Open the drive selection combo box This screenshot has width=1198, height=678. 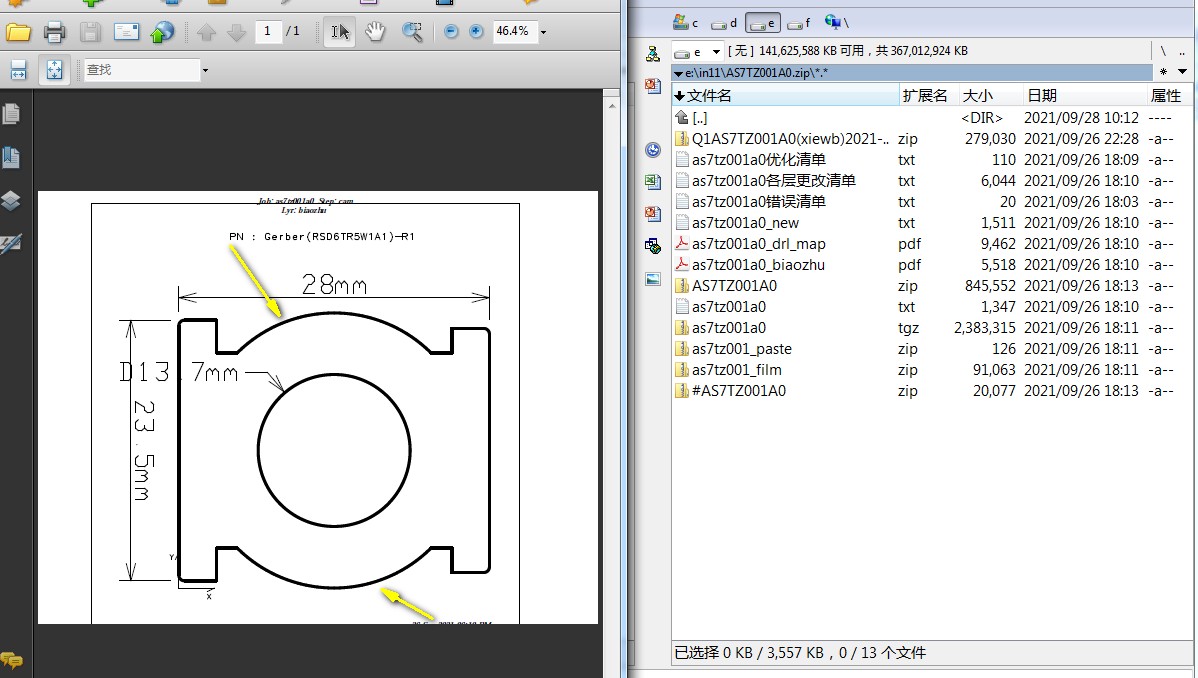[x=698, y=51]
